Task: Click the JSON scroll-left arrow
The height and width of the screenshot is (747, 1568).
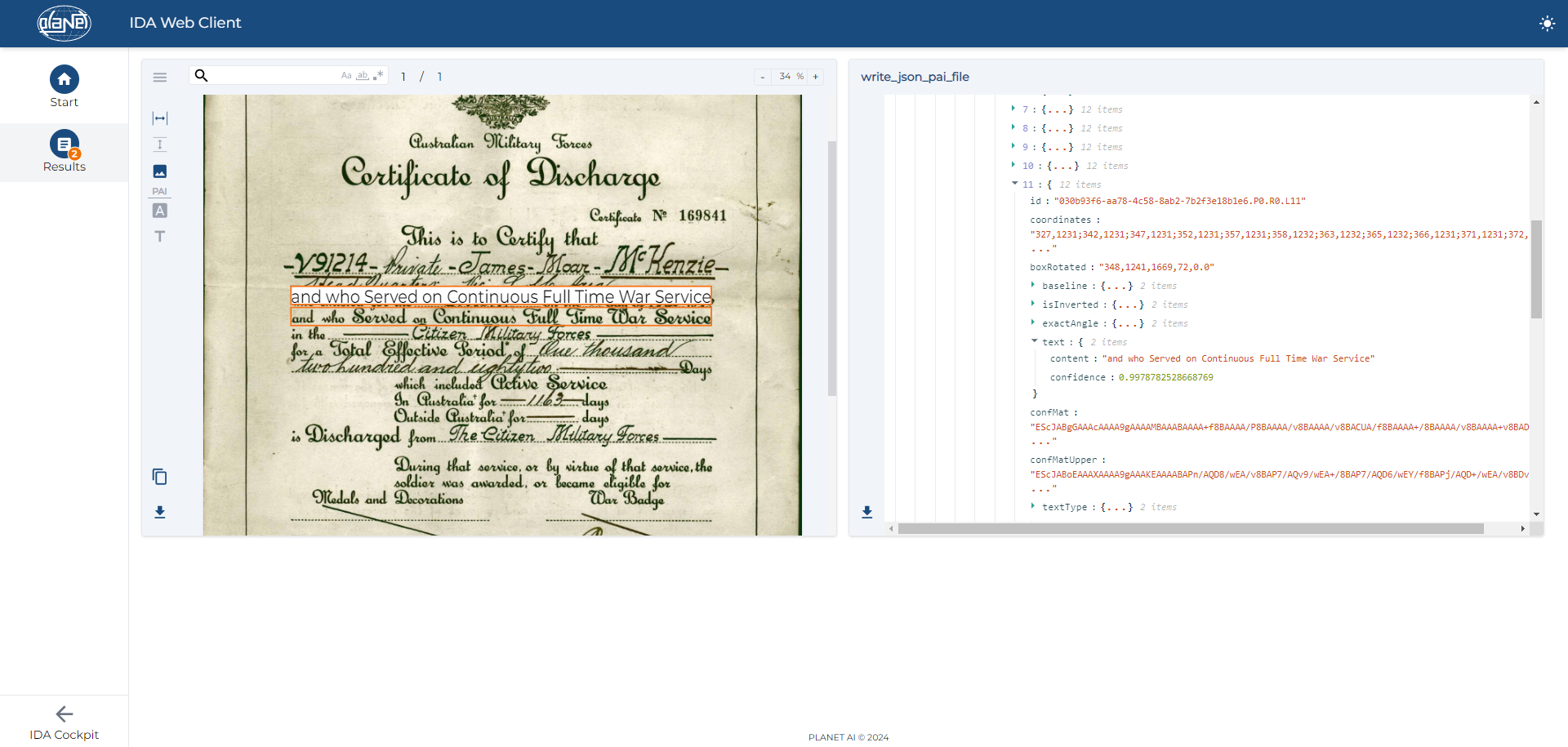Action: (x=891, y=529)
